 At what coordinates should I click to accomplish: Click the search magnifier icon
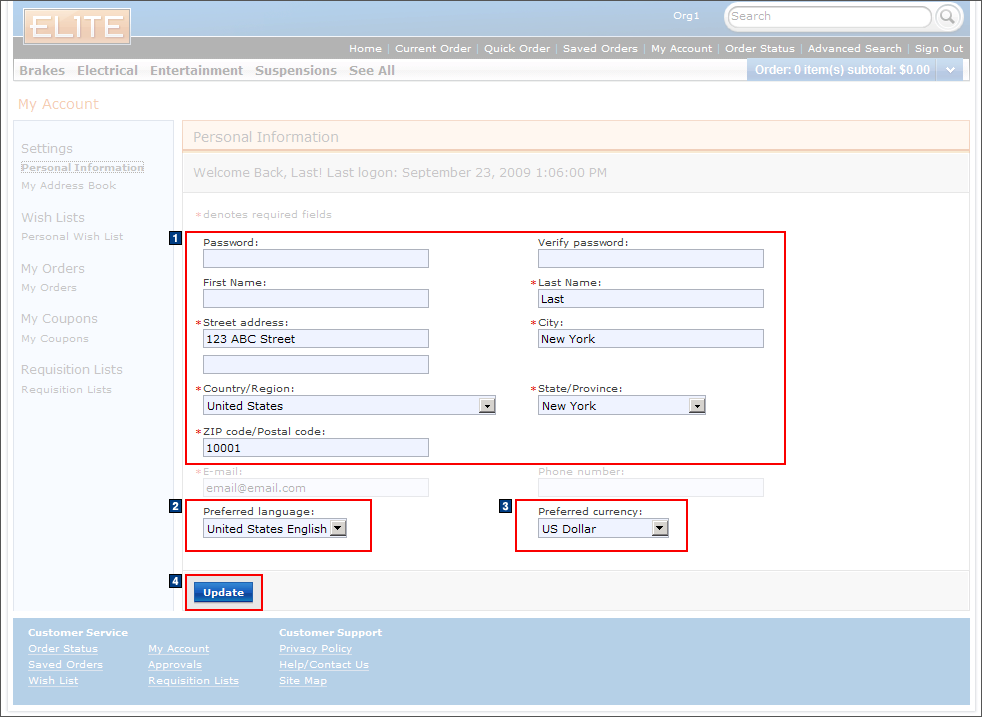point(948,16)
